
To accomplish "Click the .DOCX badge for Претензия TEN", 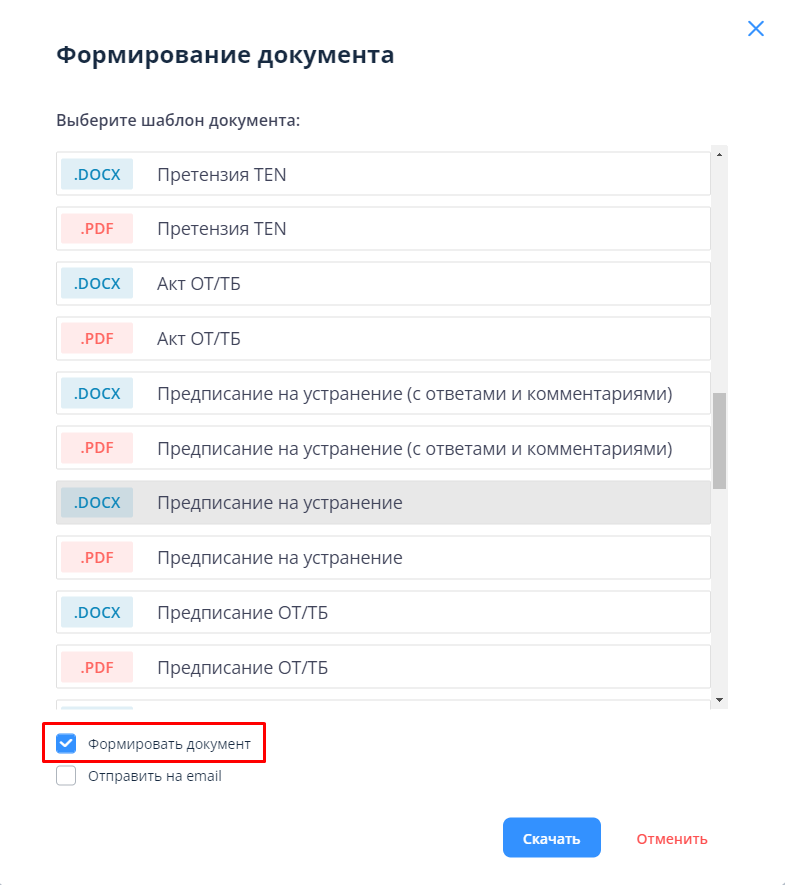I will tap(97, 174).
